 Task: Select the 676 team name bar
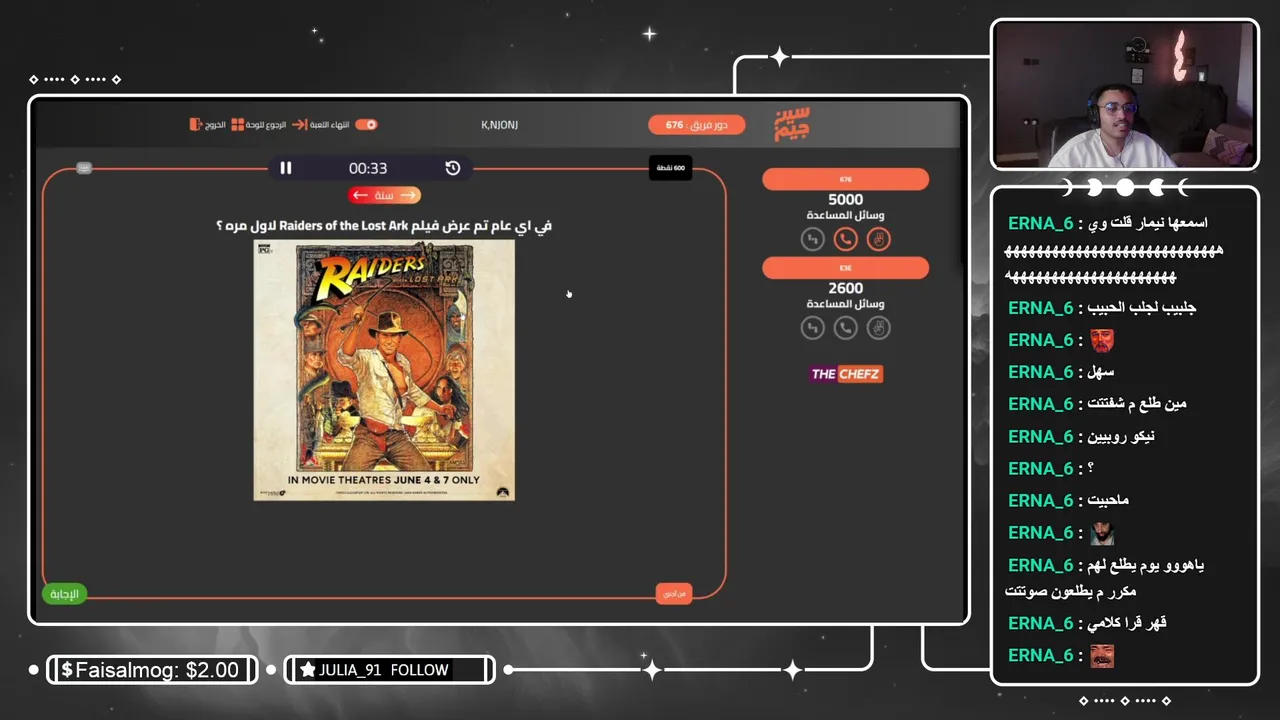845,179
